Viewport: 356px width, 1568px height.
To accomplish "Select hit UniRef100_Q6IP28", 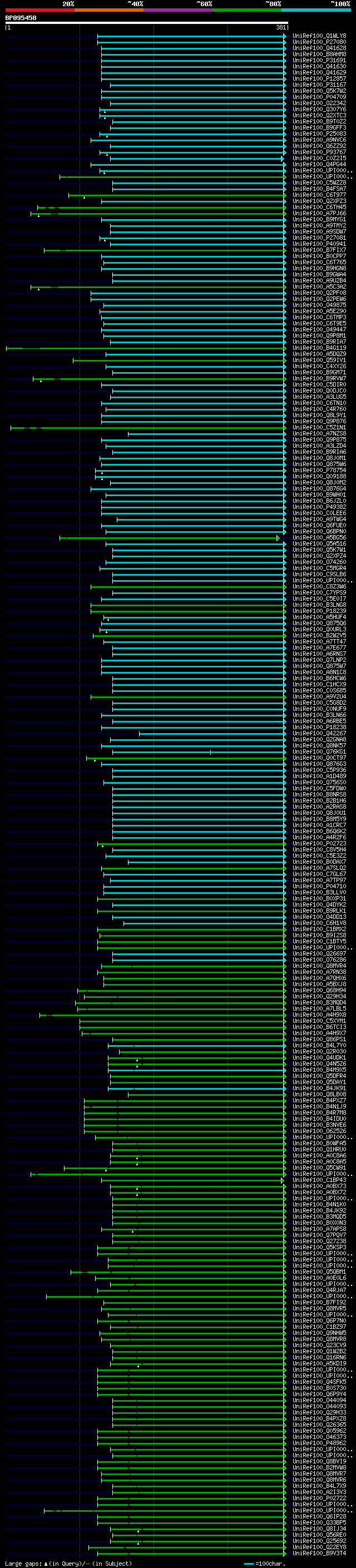I will coord(319,1517).
